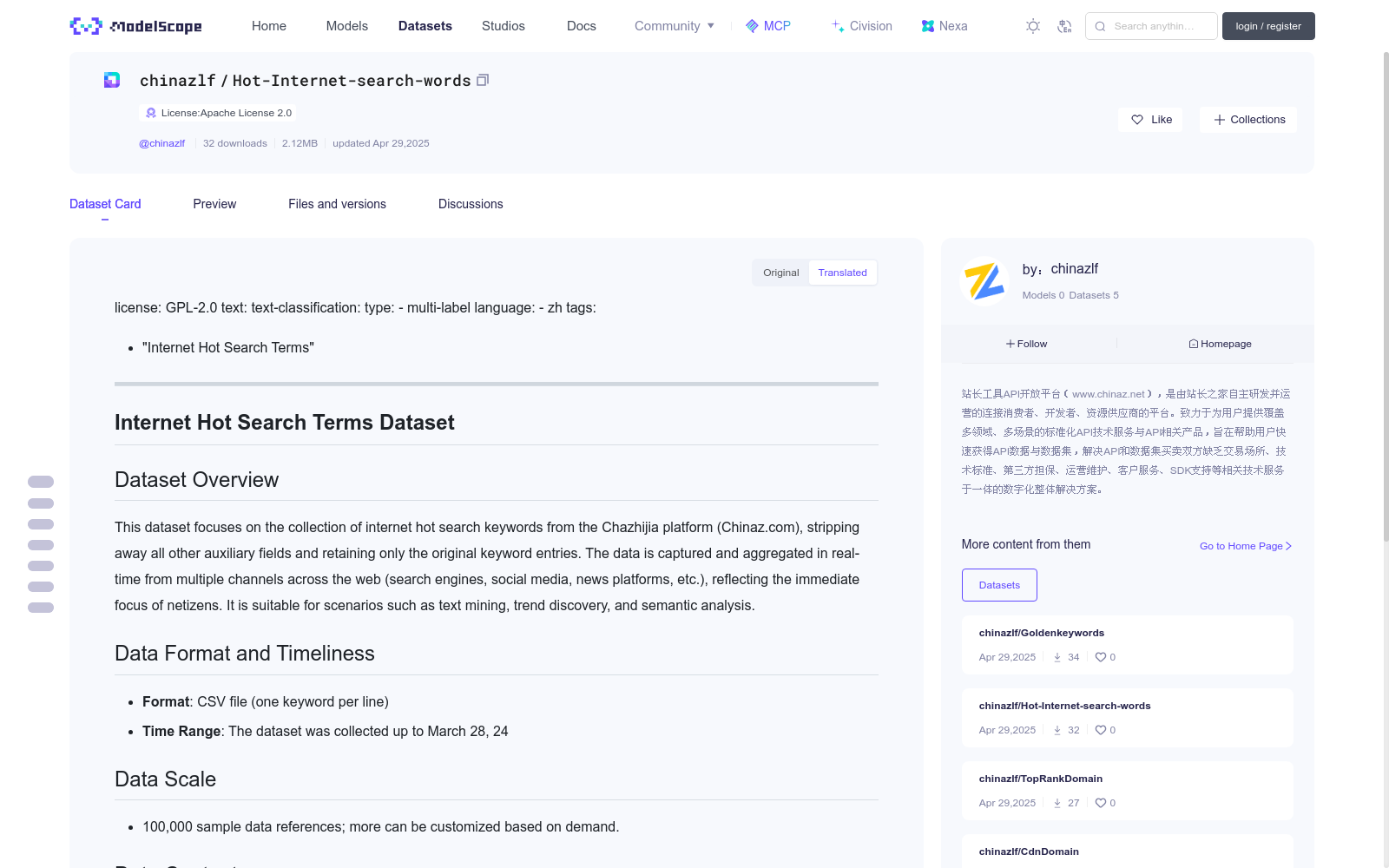Open the Home nav item

[x=269, y=26]
